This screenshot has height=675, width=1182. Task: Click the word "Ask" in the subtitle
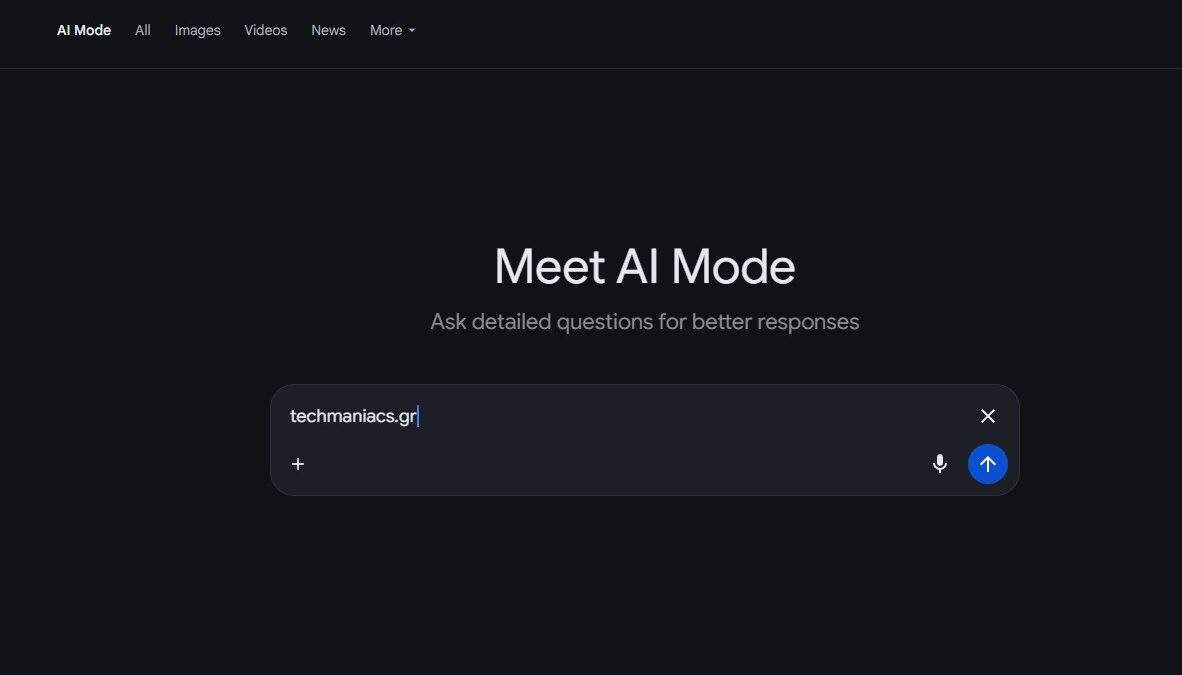point(448,322)
